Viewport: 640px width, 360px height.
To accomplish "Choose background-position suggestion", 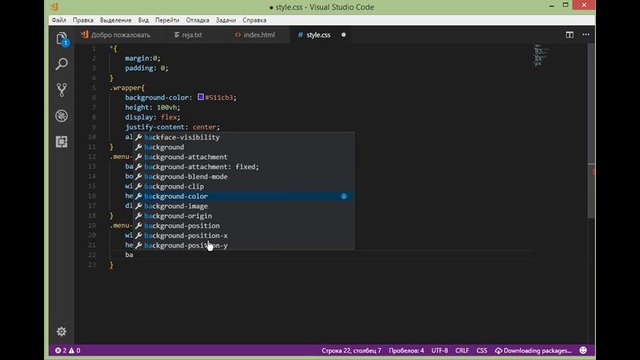I will point(244,226).
